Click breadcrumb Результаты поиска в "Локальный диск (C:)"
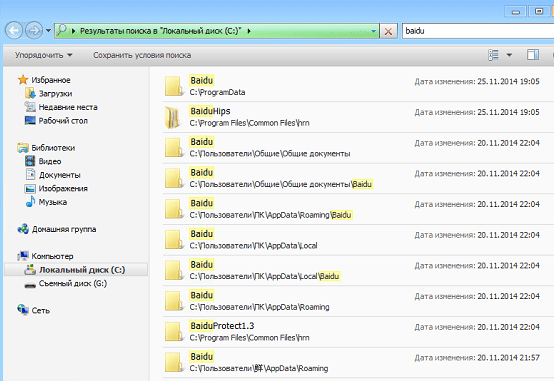The width and height of the screenshot is (554, 381). click(161, 31)
